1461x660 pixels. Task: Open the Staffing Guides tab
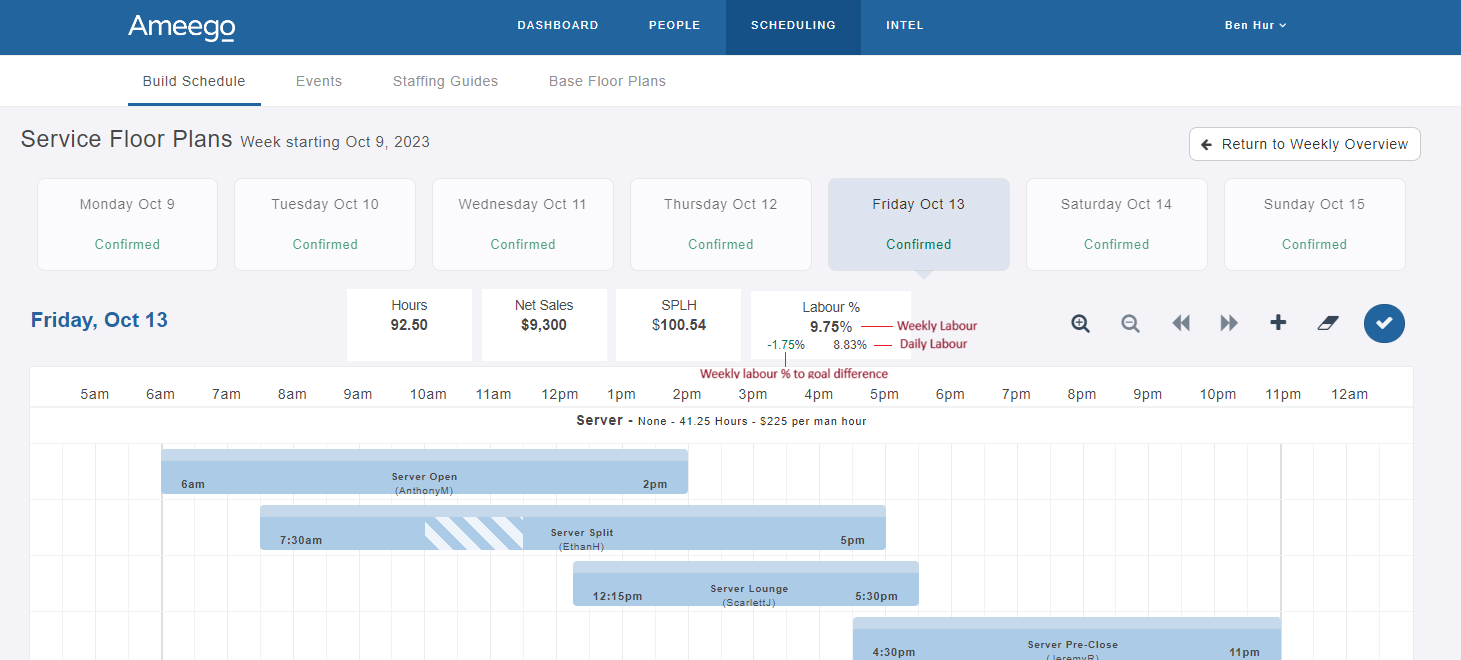(445, 81)
